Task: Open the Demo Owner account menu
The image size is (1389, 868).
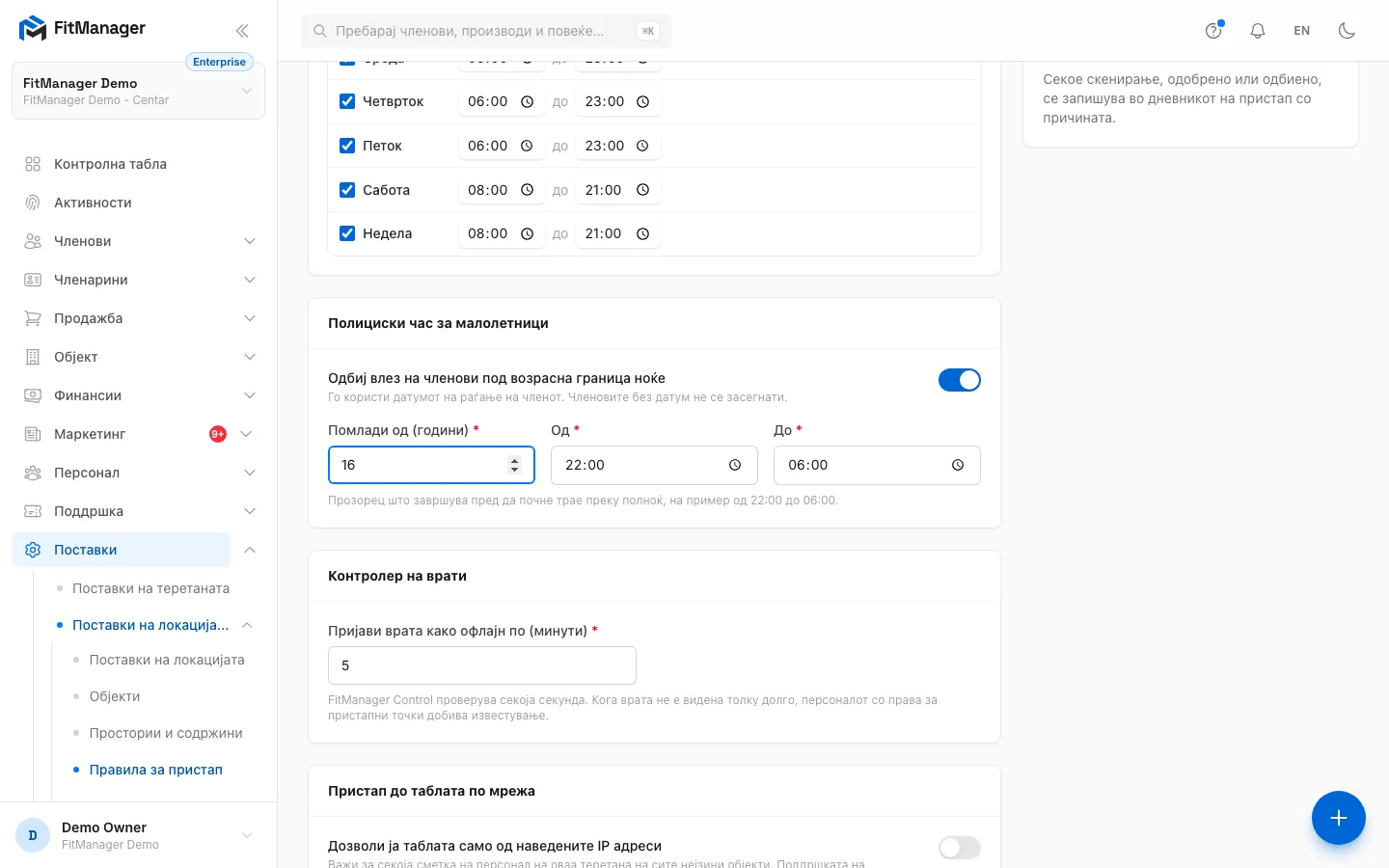Action: 138,835
